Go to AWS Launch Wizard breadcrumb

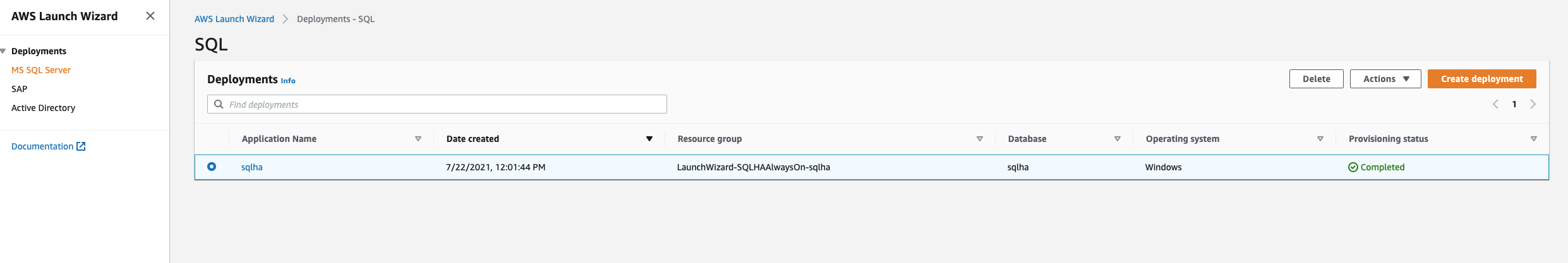pyautogui.click(x=234, y=19)
